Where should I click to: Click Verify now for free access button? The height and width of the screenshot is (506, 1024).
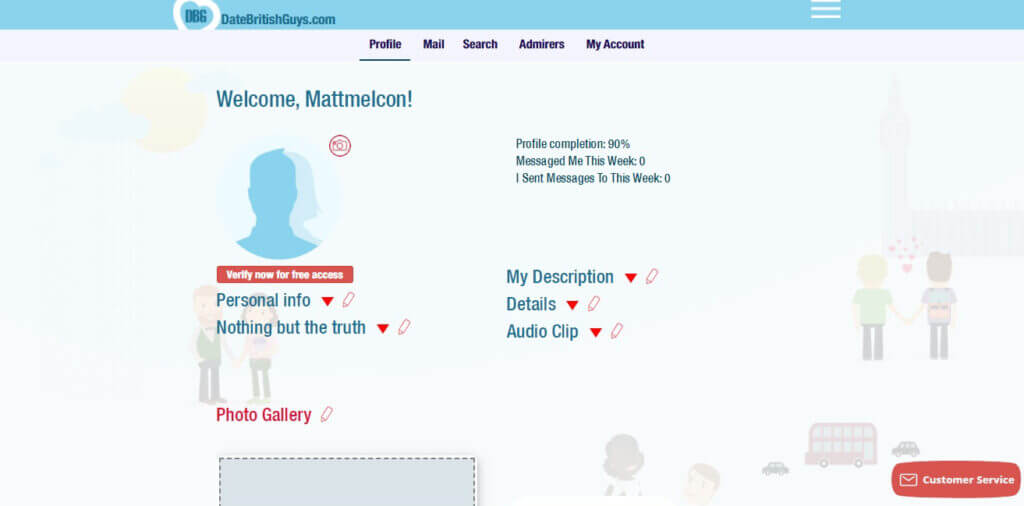pyautogui.click(x=285, y=274)
